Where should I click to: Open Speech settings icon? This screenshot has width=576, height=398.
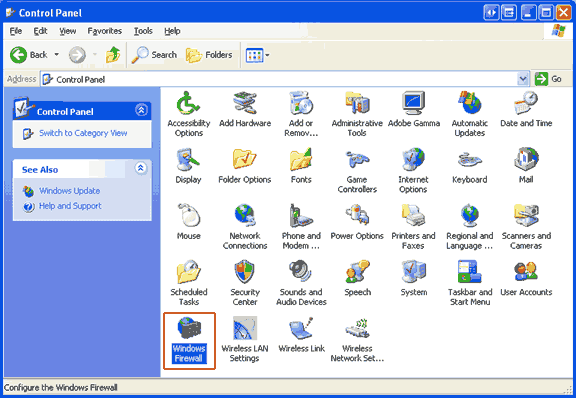coord(357,278)
